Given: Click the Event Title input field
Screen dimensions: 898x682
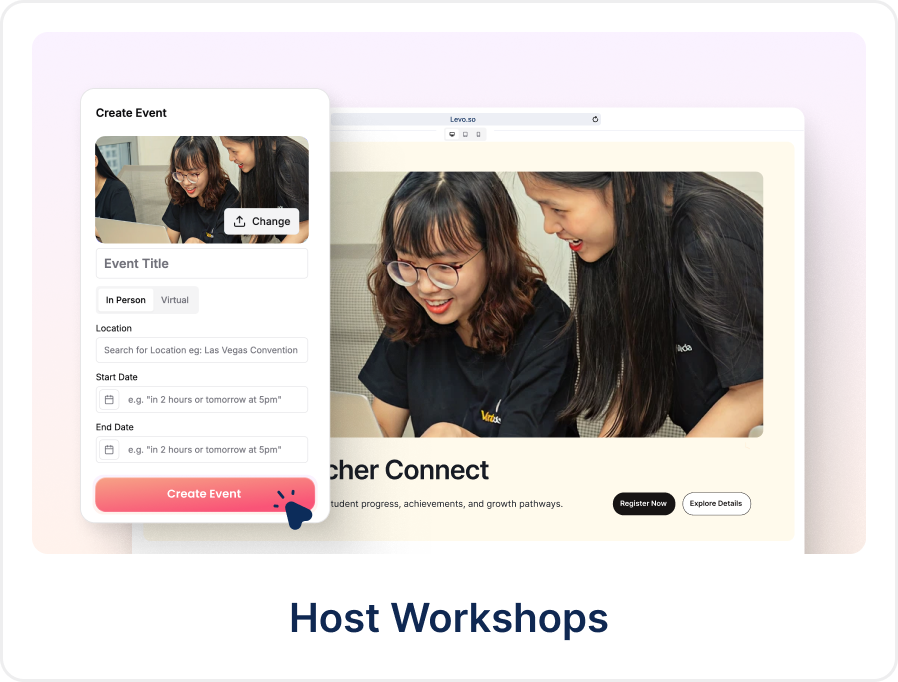Looking at the screenshot, I should coord(201,263).
